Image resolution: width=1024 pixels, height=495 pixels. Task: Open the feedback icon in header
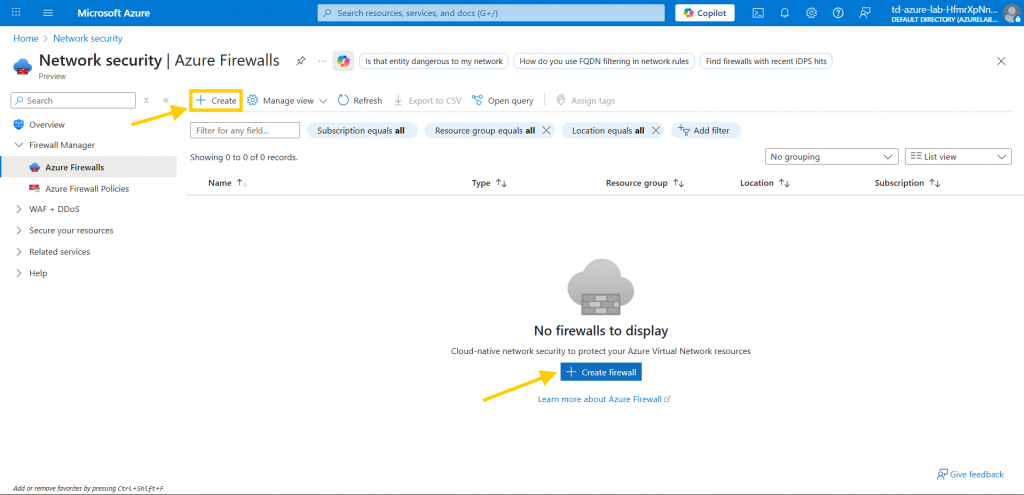(864, 13)
